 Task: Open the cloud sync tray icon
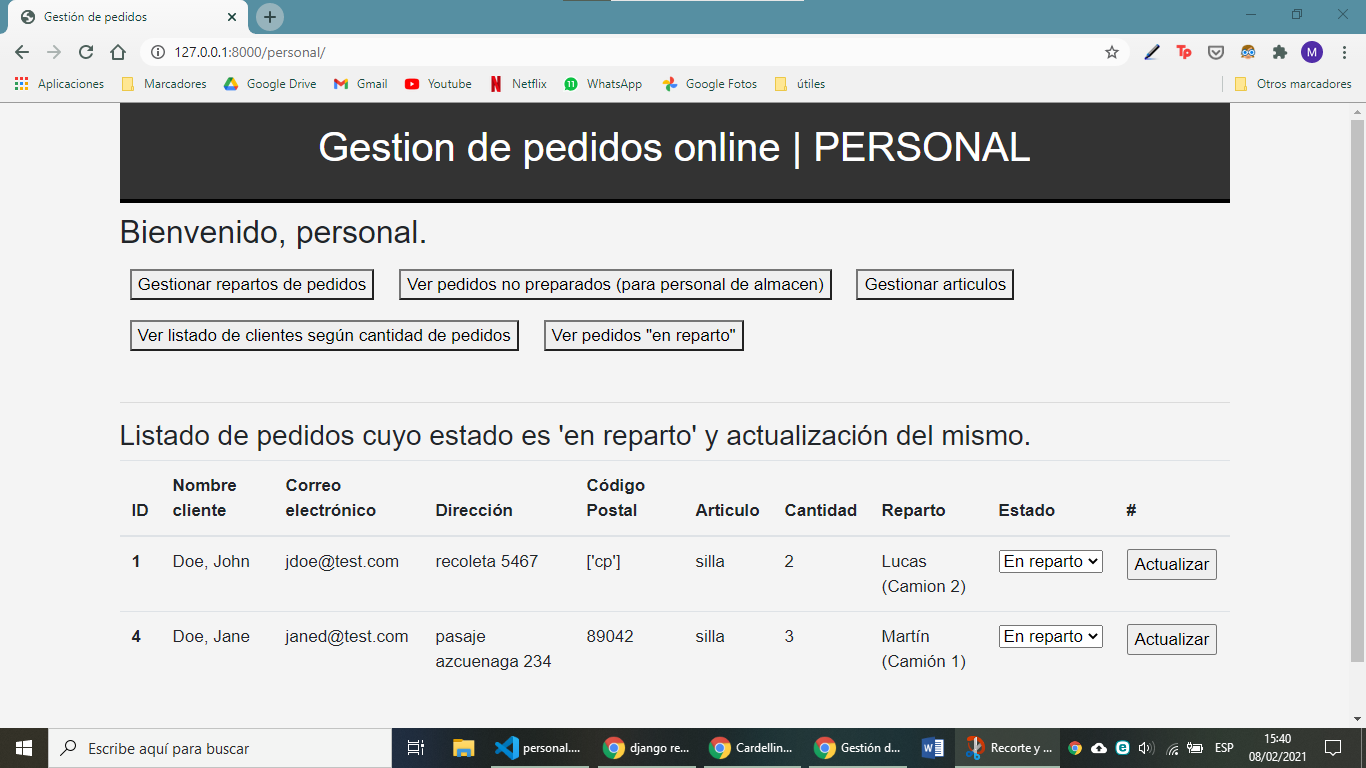click(1099, 748)
